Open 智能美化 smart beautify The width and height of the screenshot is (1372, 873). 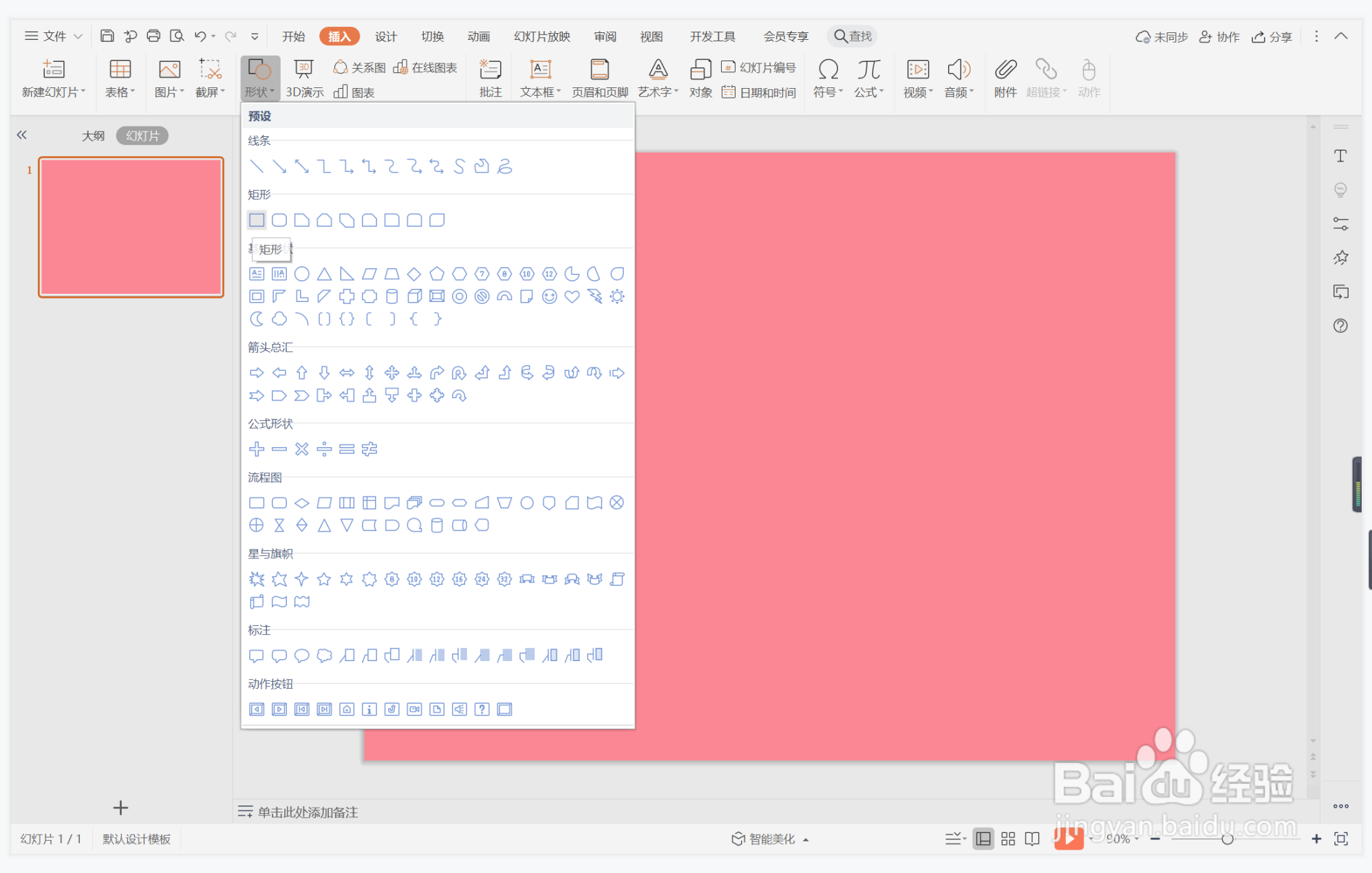point(769,839)
